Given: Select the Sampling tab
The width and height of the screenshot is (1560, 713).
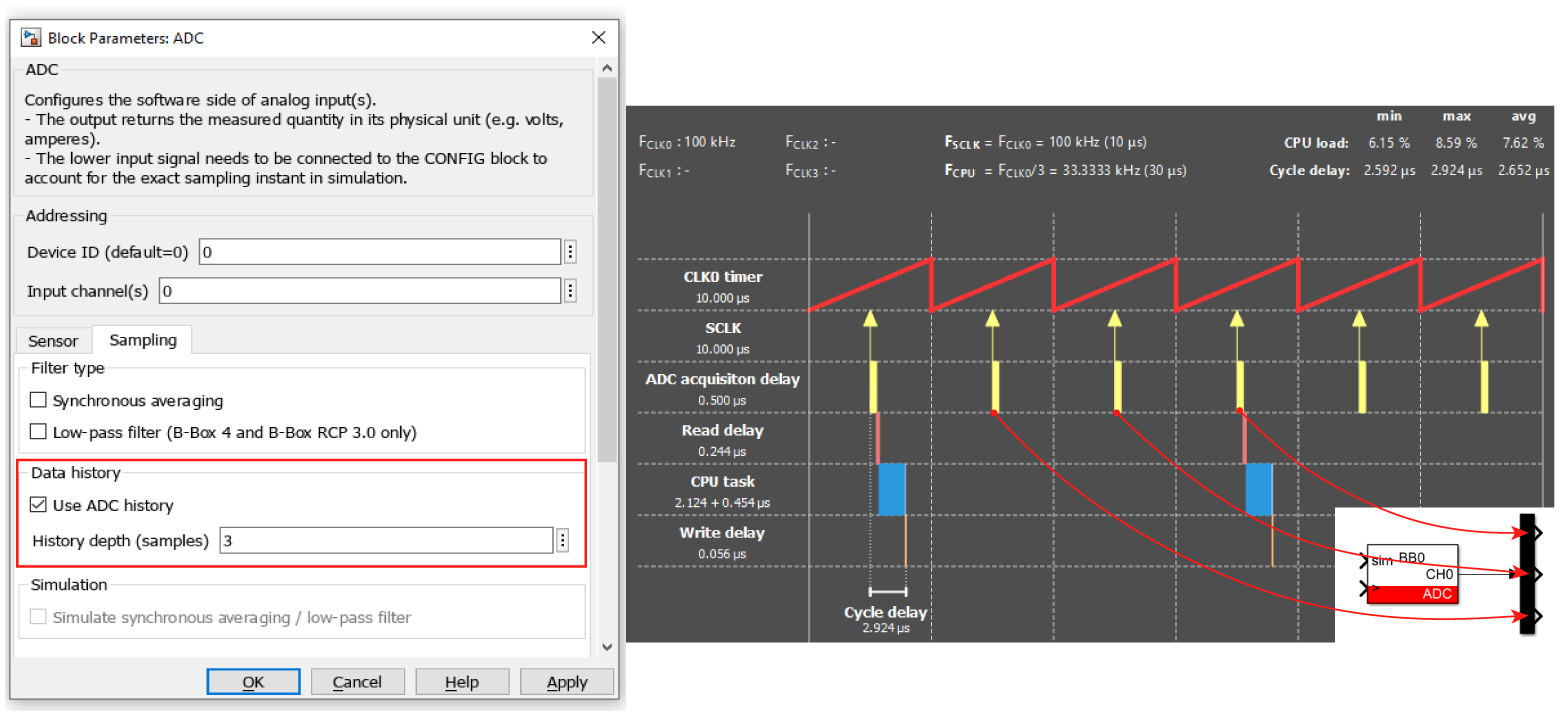Looking at the screenshot, I should [x=143, y=341].
